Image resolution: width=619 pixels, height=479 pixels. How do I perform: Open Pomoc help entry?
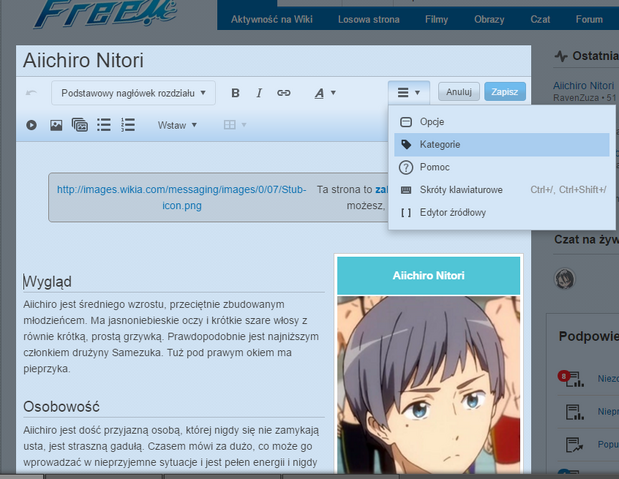(x=501, y=167)
